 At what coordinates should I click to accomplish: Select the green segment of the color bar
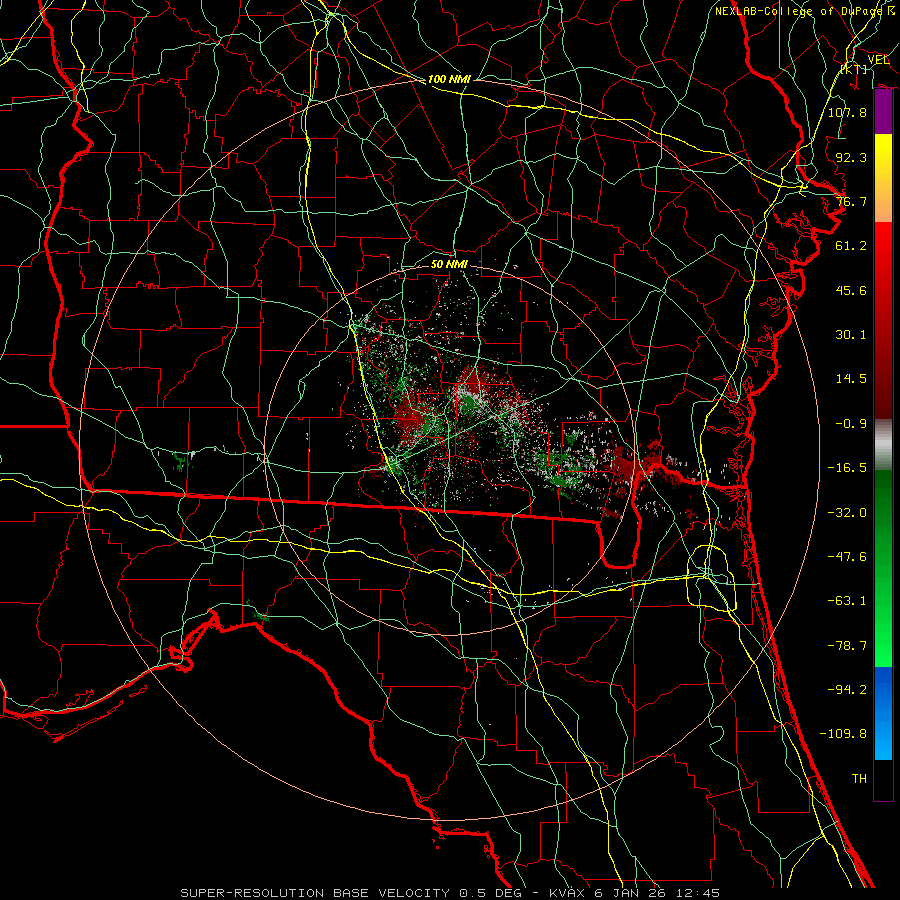point(883,568)
